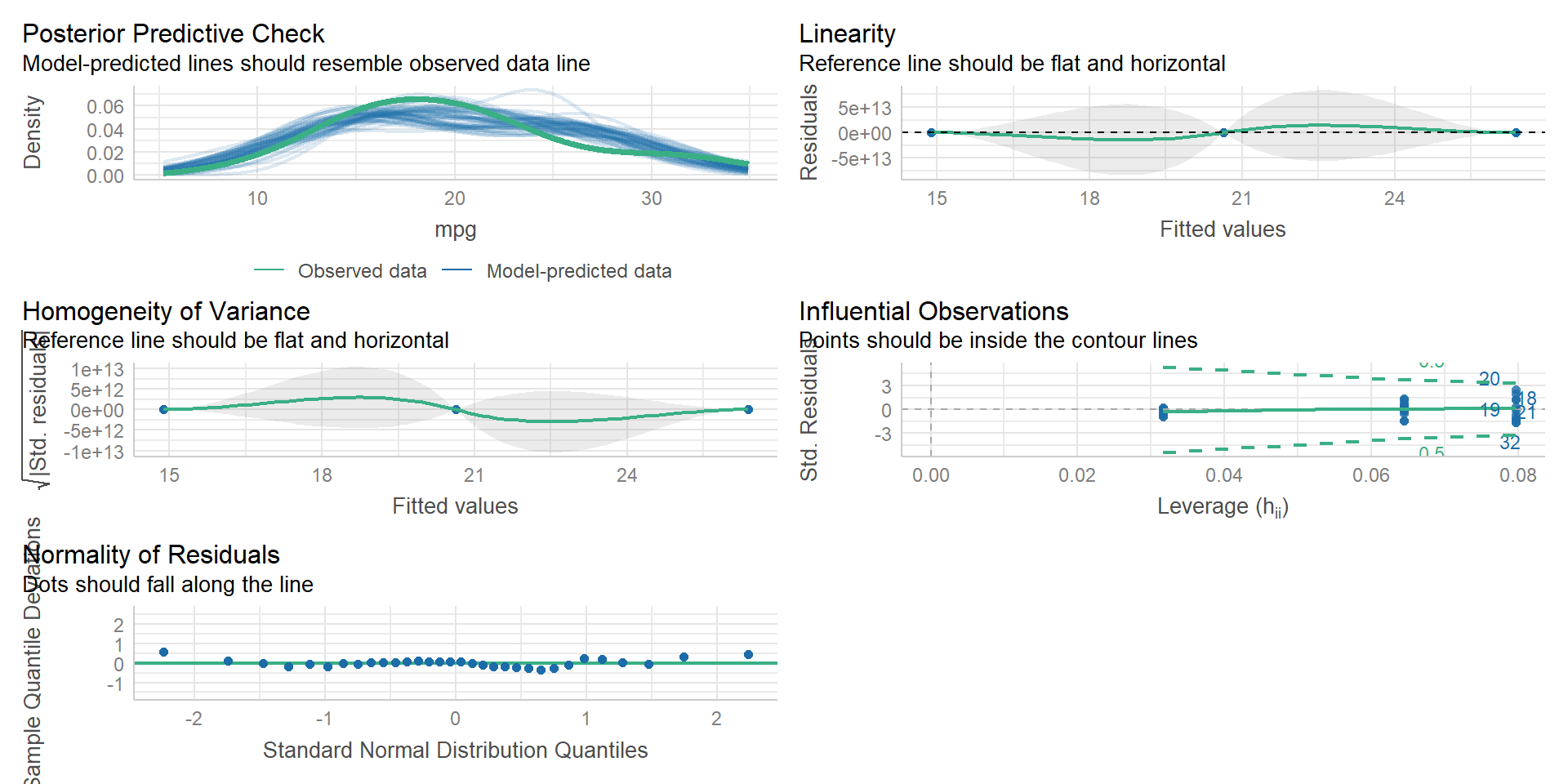This screenshot has width=1568, height=784.
Task: Click point label 19 in influence plot
Action: pyautogui.click(x=1490, y=410)
